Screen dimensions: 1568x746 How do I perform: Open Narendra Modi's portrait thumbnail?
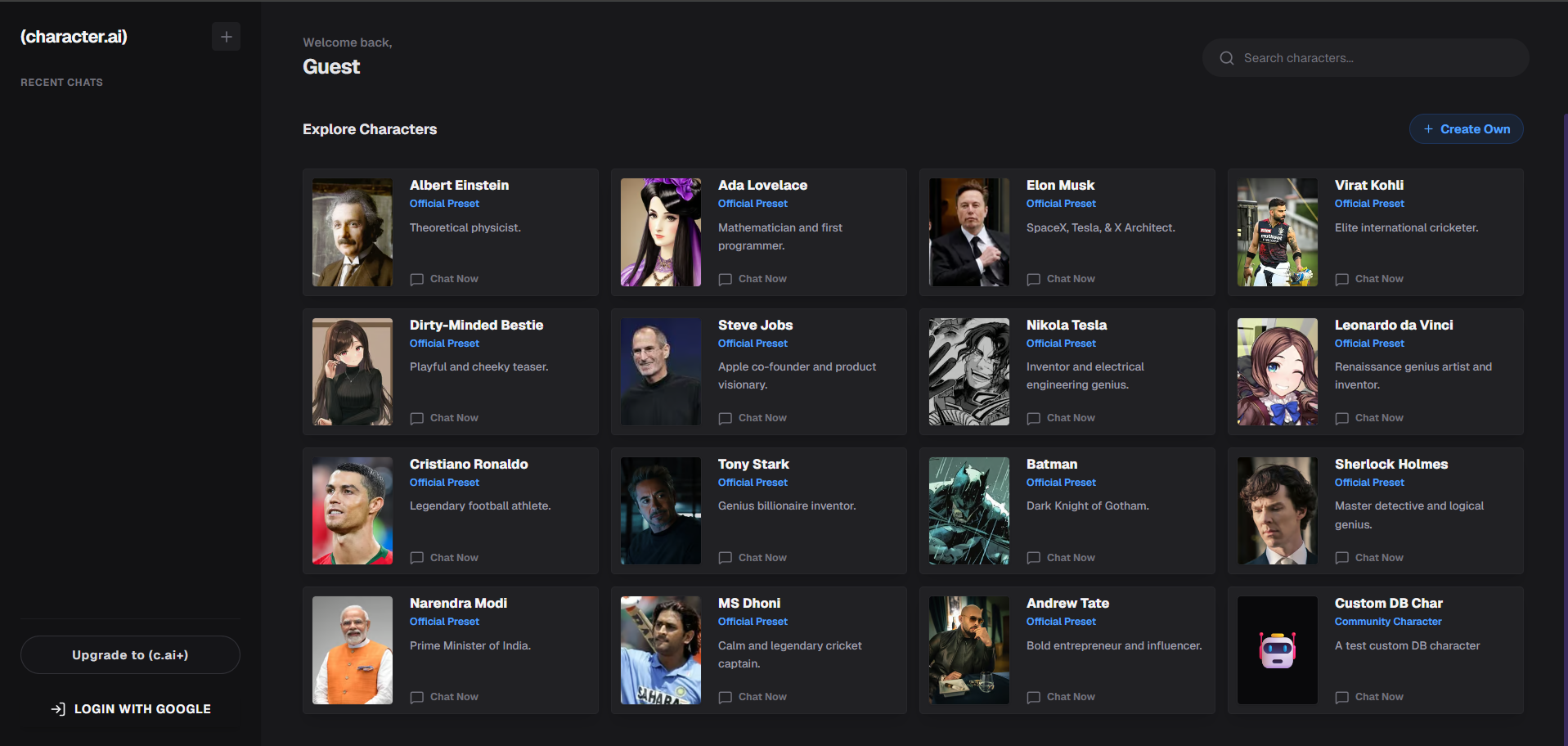click(x=353, y=650)
